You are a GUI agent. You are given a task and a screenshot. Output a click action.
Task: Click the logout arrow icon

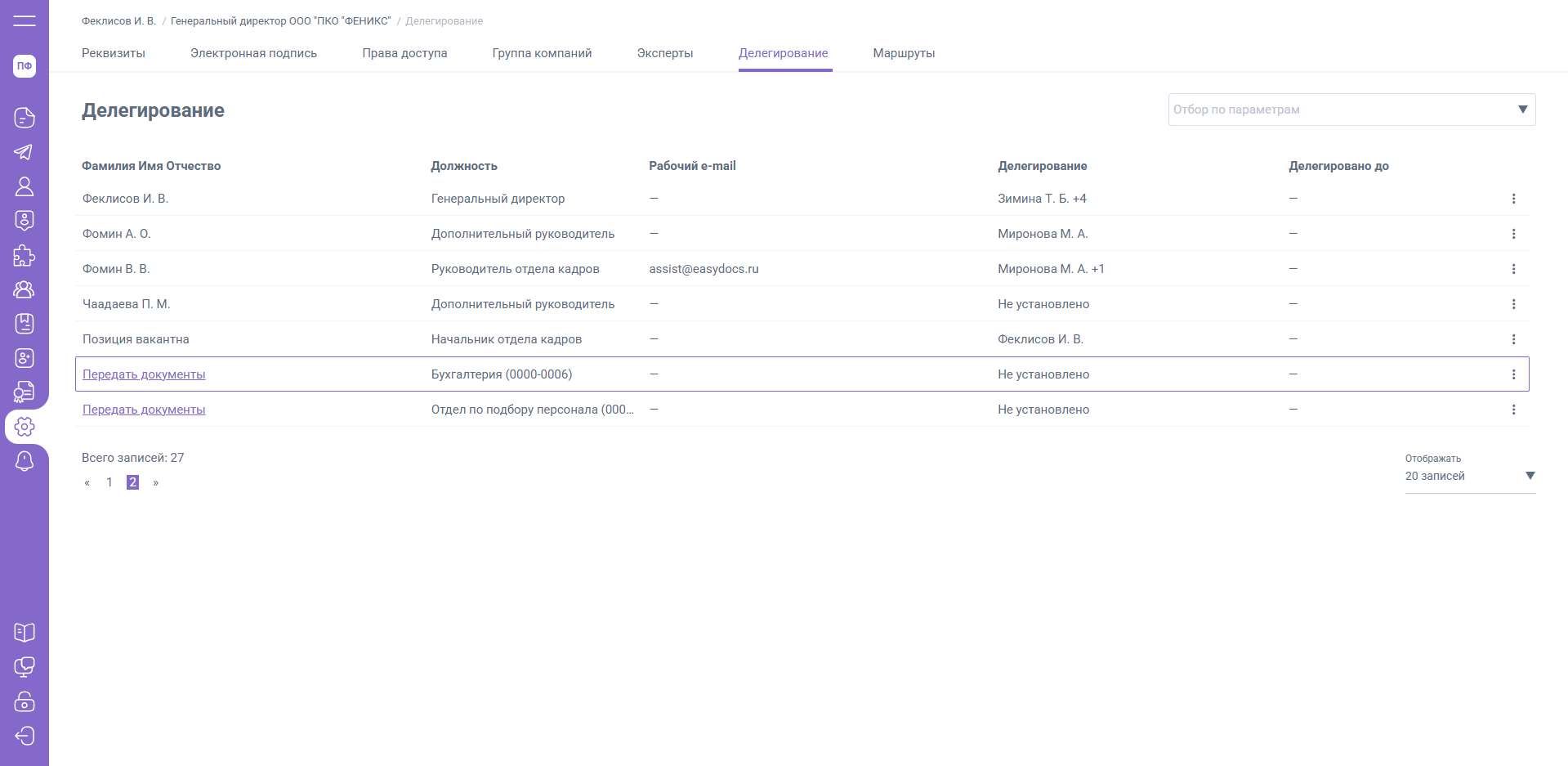[x=25, y=736]
